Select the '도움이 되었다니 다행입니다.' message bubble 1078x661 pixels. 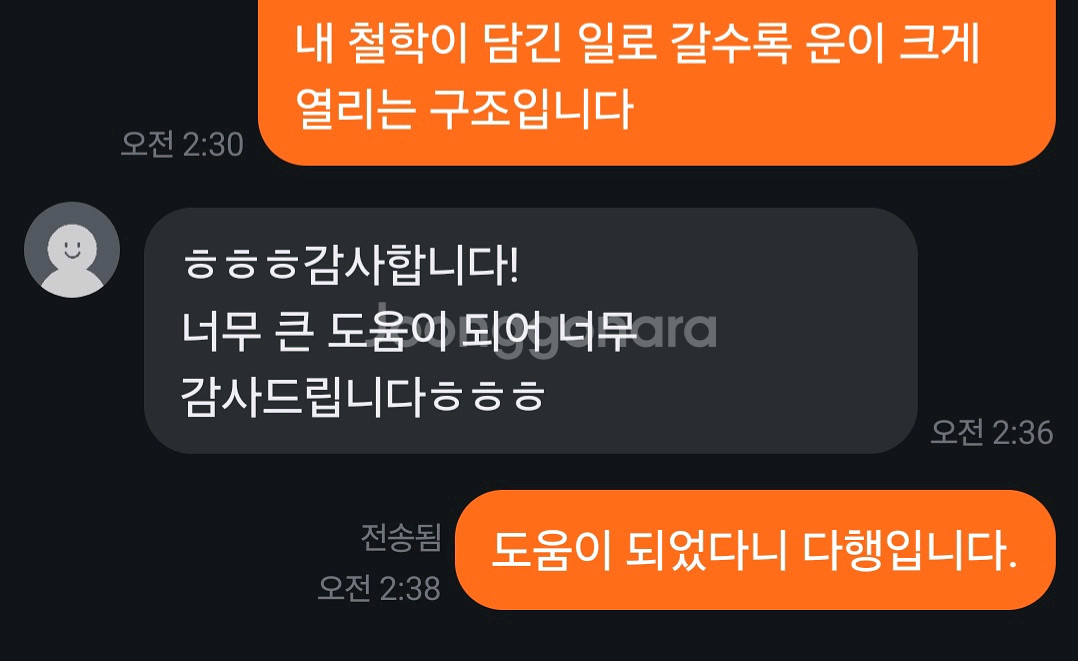click(755, 550)
